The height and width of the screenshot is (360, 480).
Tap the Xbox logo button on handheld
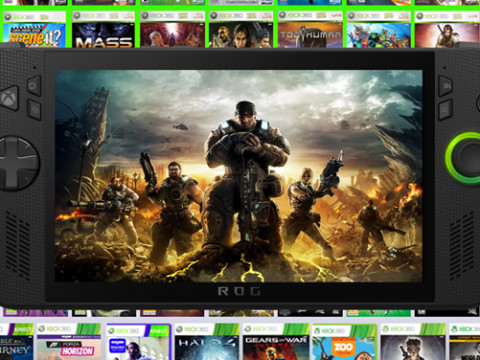point(9,98)
